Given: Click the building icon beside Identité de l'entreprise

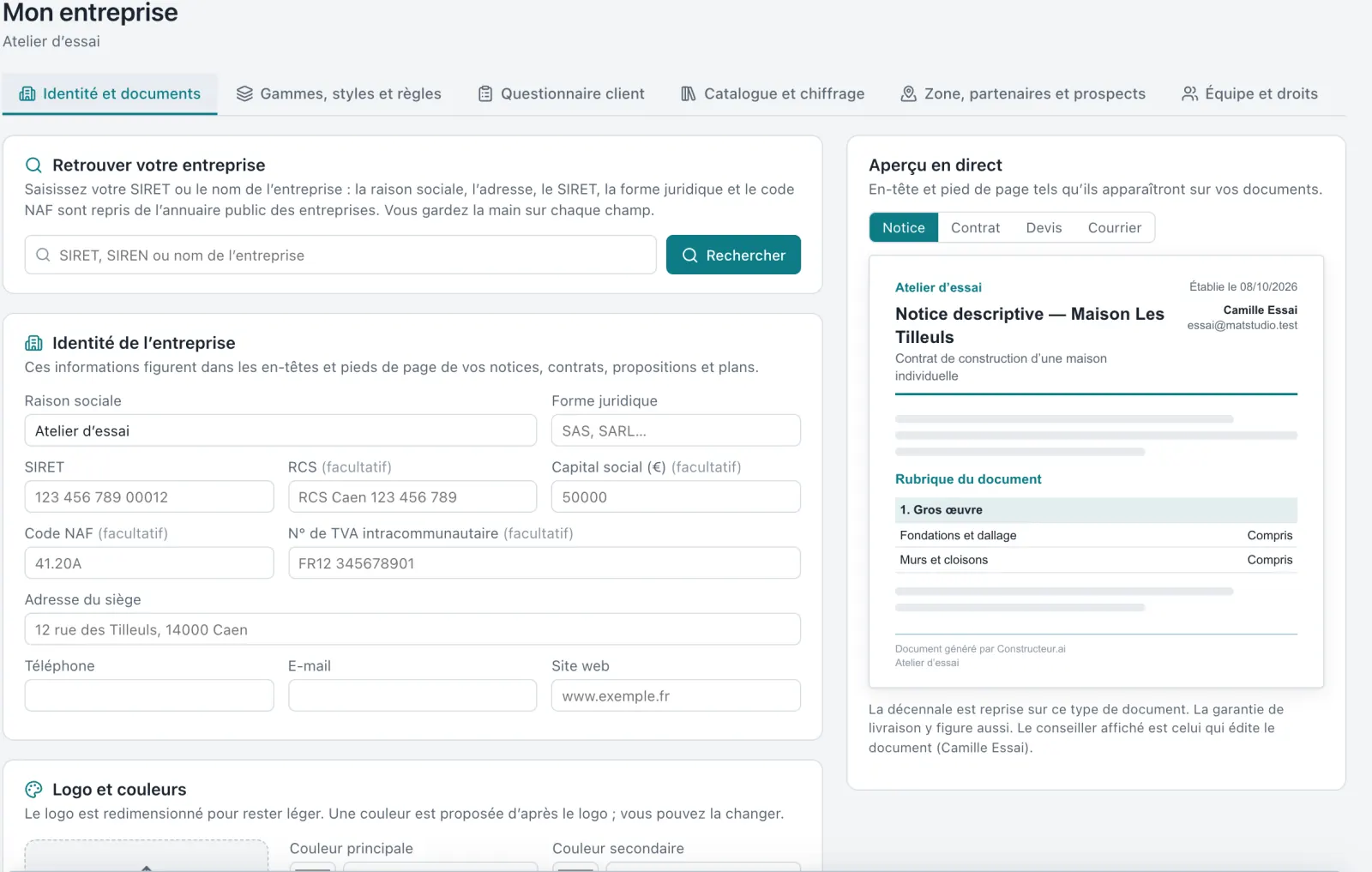Looking at the screenshot, I should 33,343.
